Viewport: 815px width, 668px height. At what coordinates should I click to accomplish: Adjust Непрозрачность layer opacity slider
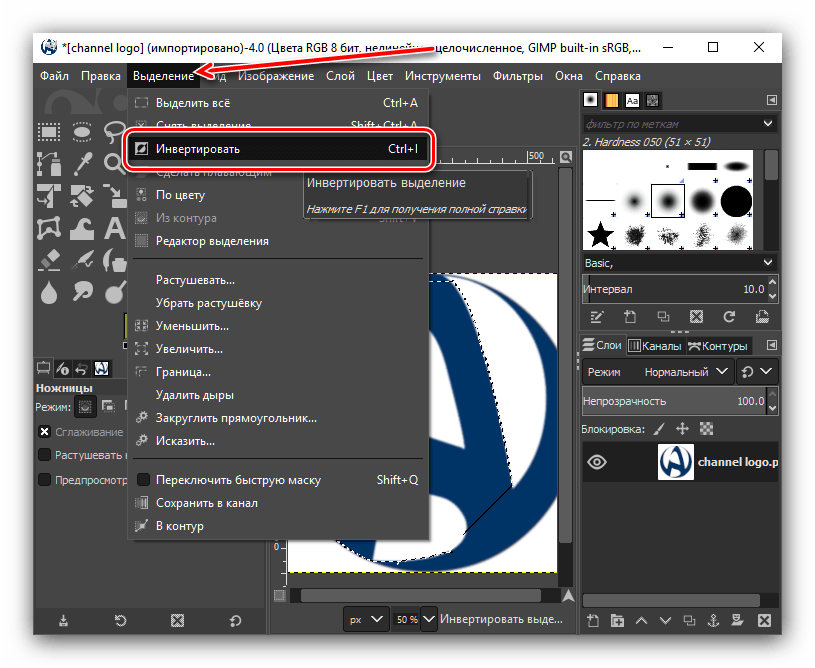674,401
